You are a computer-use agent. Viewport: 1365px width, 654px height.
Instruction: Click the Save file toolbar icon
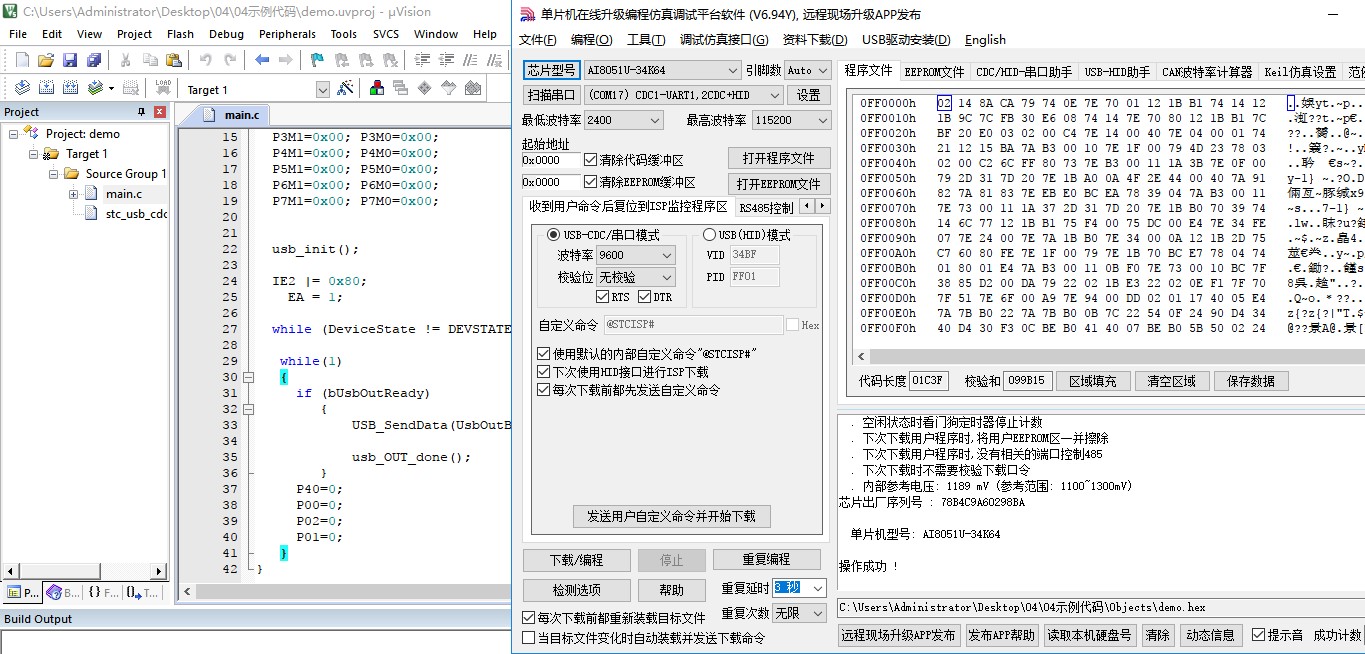coord(70,60)
